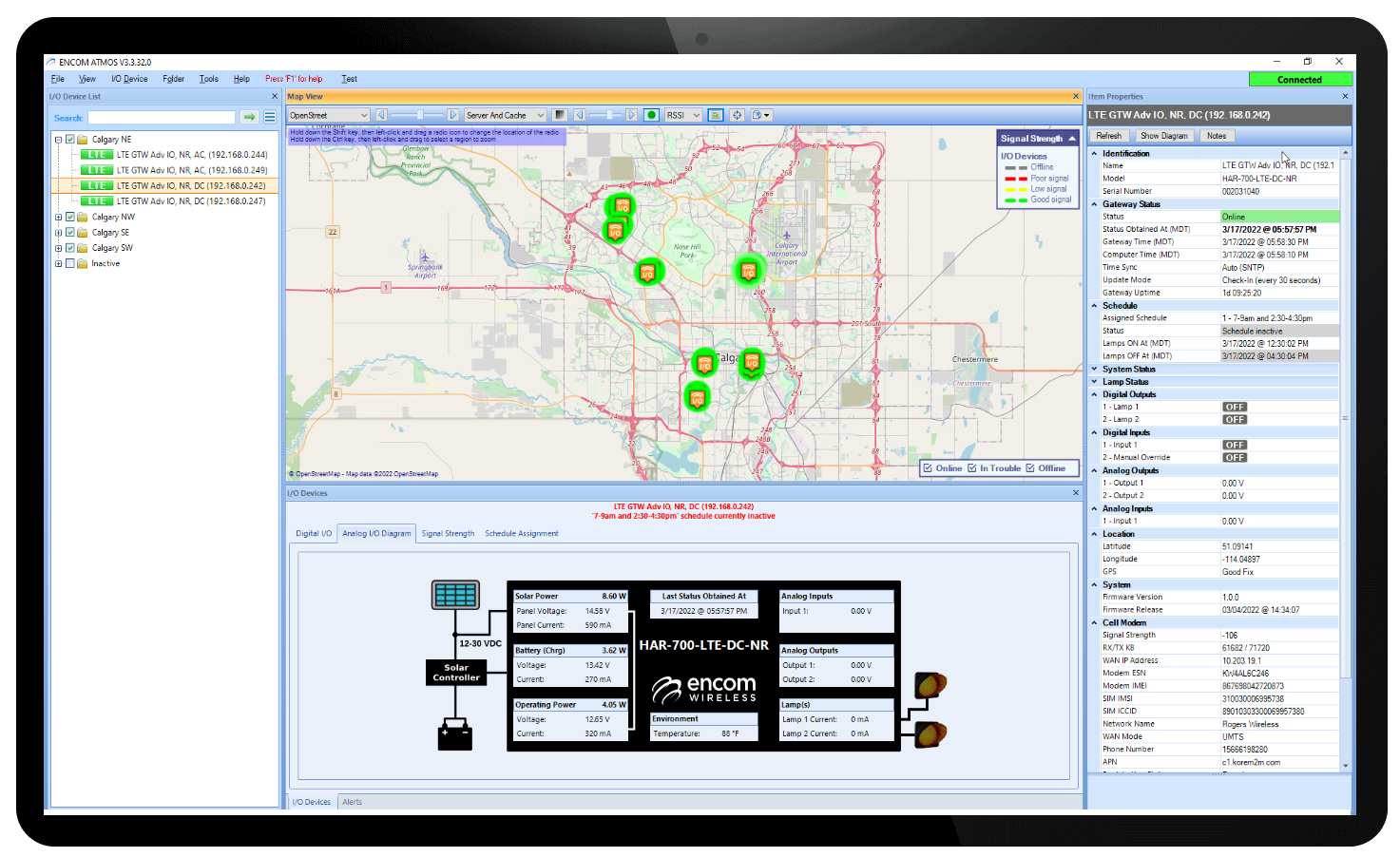Click the Refresh button in Item Properties
Image resolution: width=1400 pixels, height=857 pixels.
[x=1108, y=136]
